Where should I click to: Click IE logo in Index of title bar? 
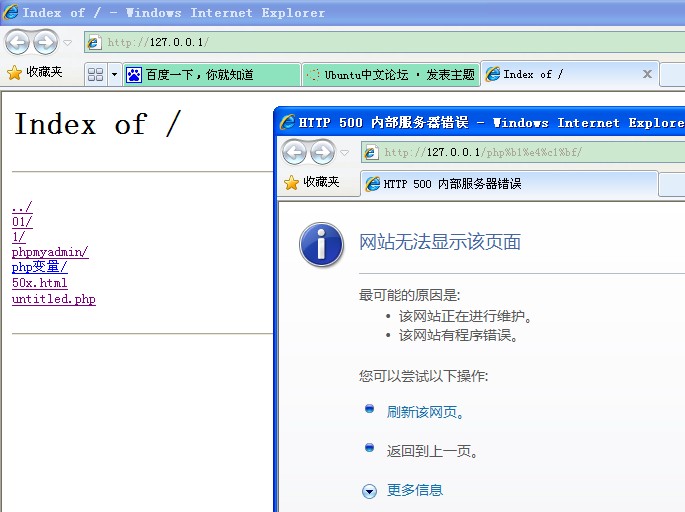[x=10, y=12]
